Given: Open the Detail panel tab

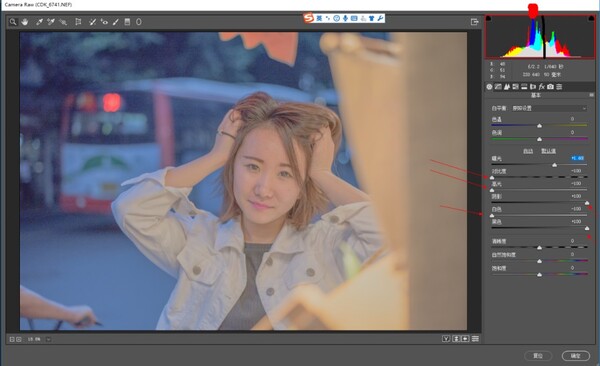Looking at the screenshot, I should click(x=507, y=87).
